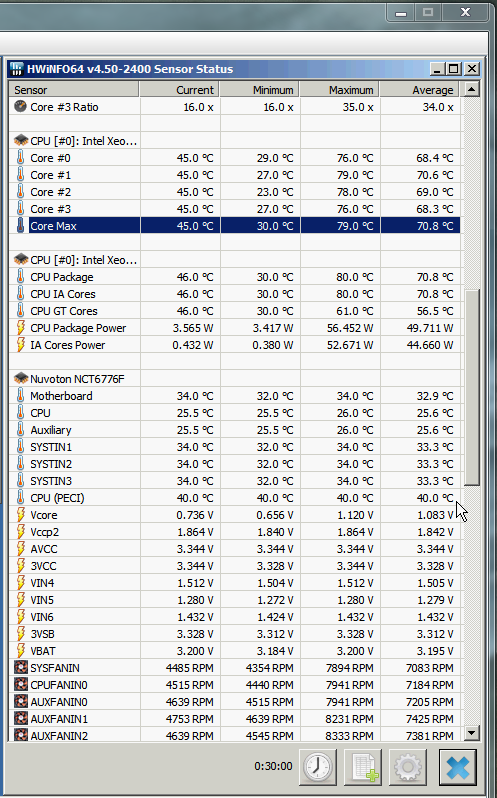The width and height of the screenshot is (497, 798).
Task: Click the Average column header
Action: 420,90
